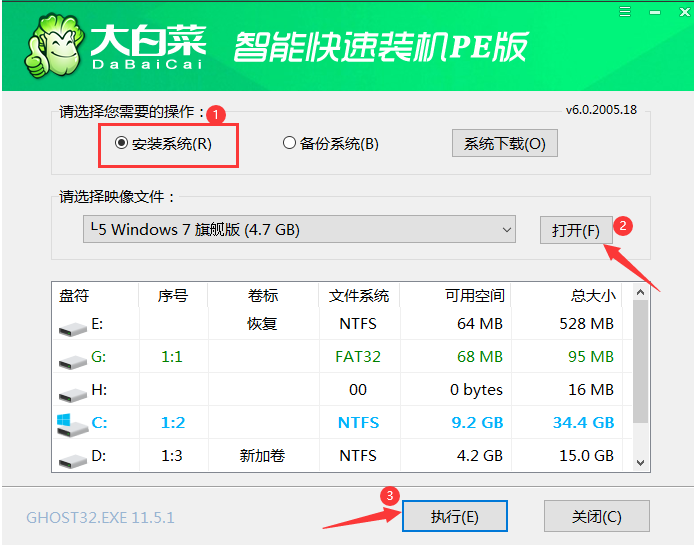Click the 16 MB total size cell

591,390
